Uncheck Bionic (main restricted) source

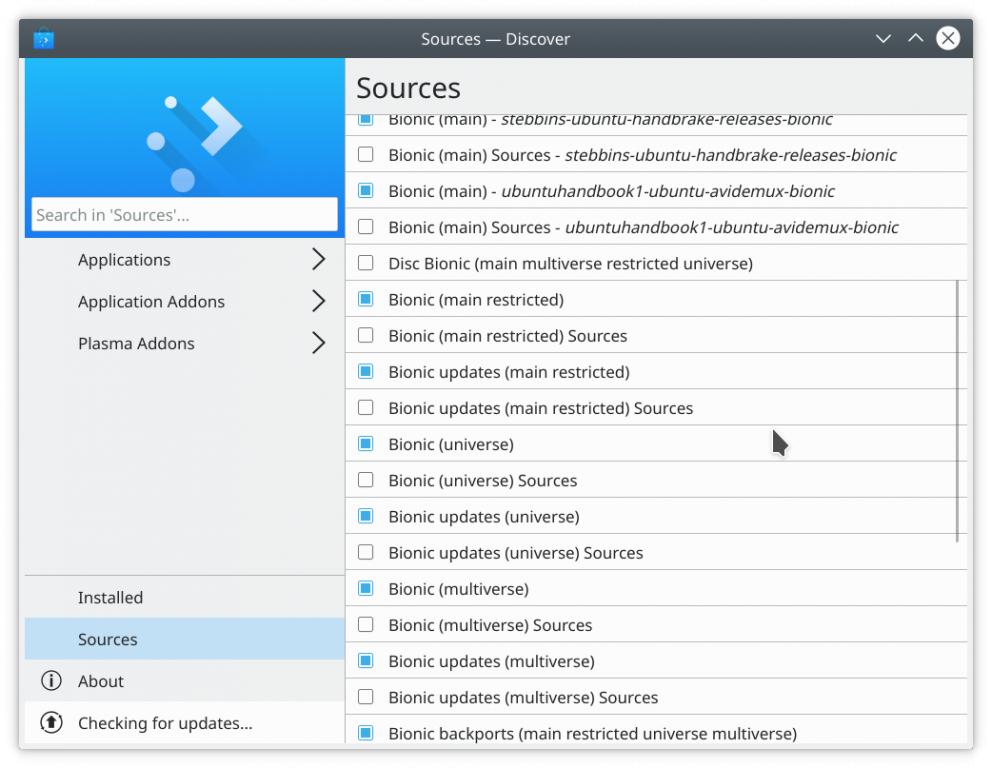[366, 299]
